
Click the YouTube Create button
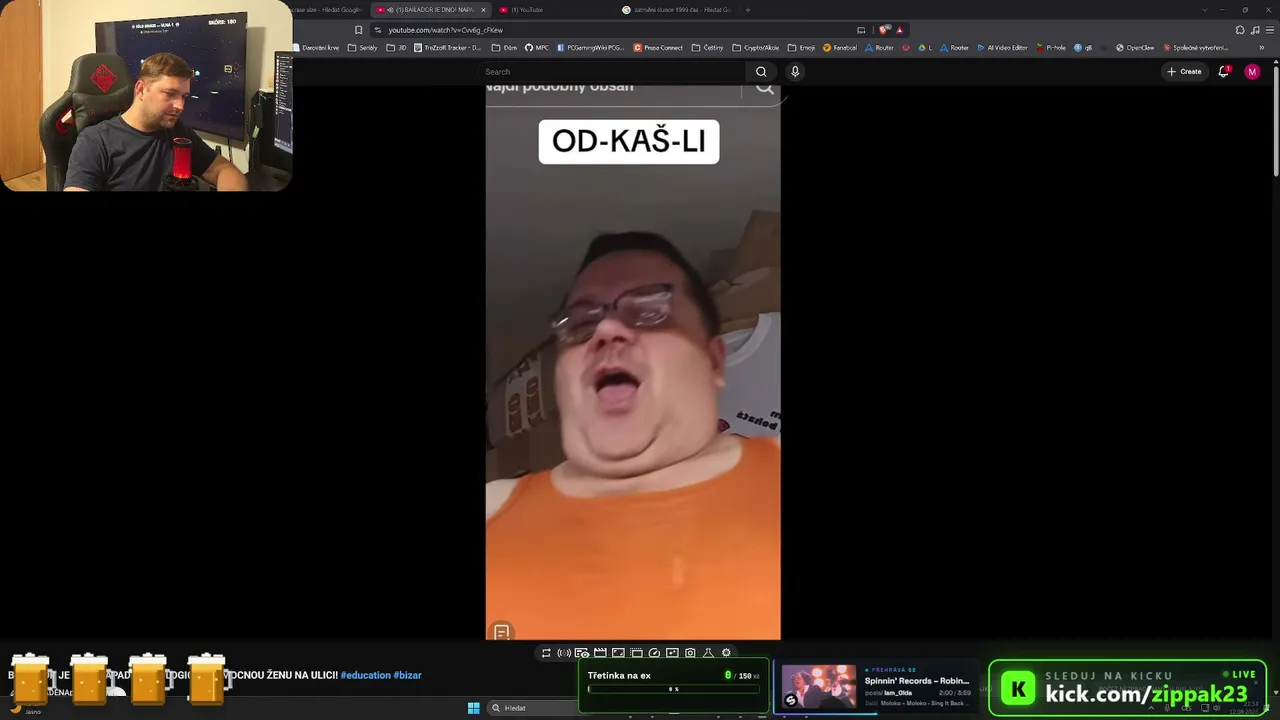(x=1184, y=72)
